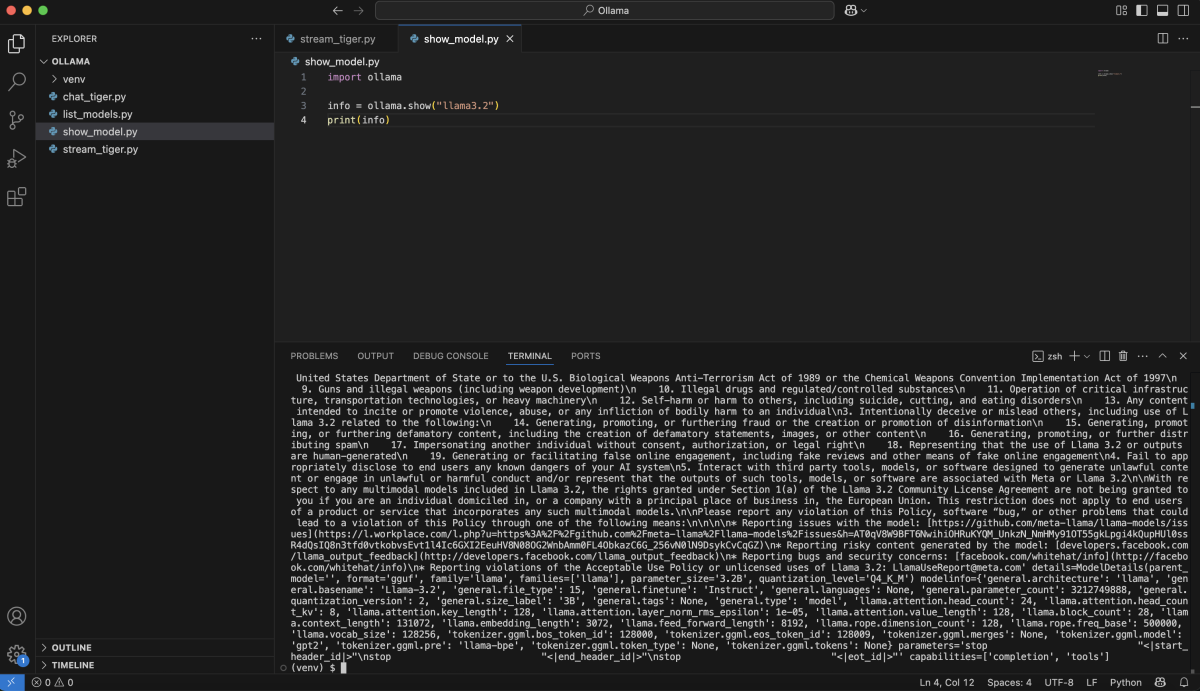Viewport: 1200px width, 691px height.
Task: Go back with the navigation arrow
Action: point(337,10)
